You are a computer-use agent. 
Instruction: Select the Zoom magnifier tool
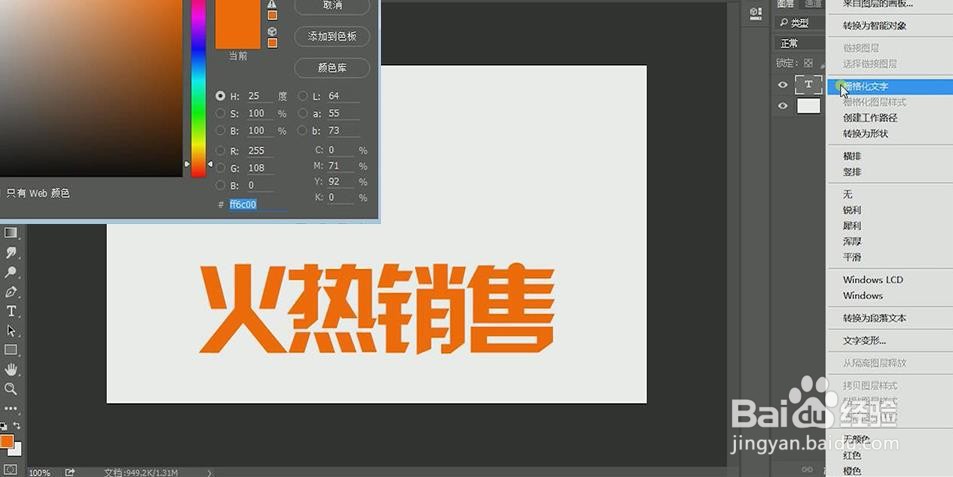(x=10, y=389)
